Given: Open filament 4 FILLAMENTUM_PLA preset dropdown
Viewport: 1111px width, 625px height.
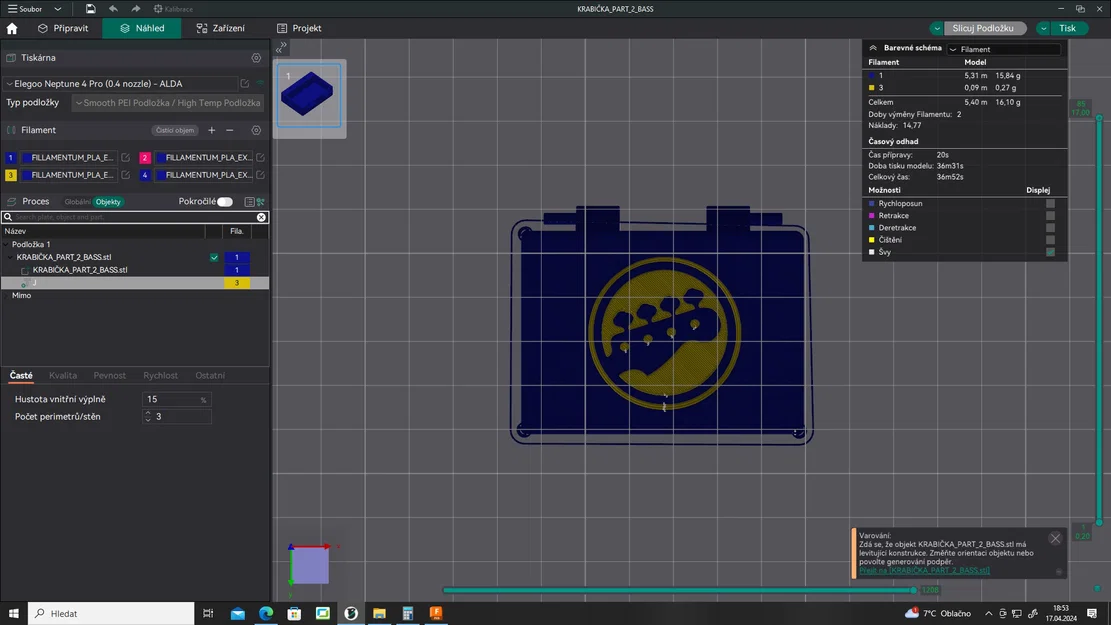Looking at the screenshot, I should tap(203, 175).
